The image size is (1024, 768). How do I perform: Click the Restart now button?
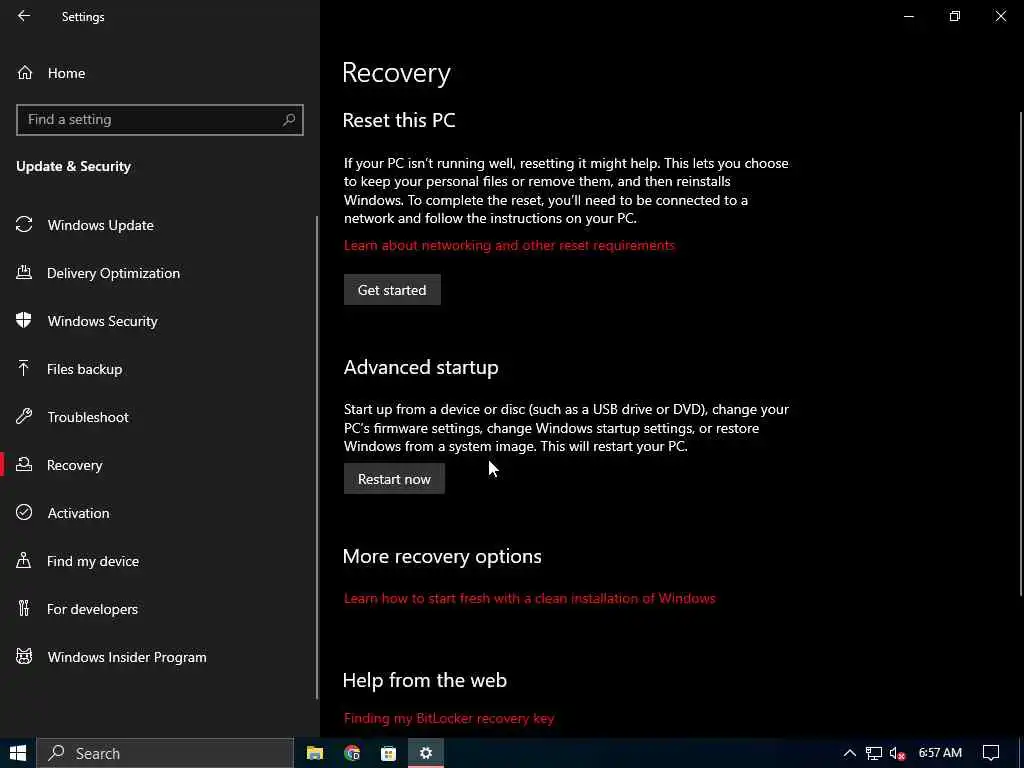coord(394,478)
